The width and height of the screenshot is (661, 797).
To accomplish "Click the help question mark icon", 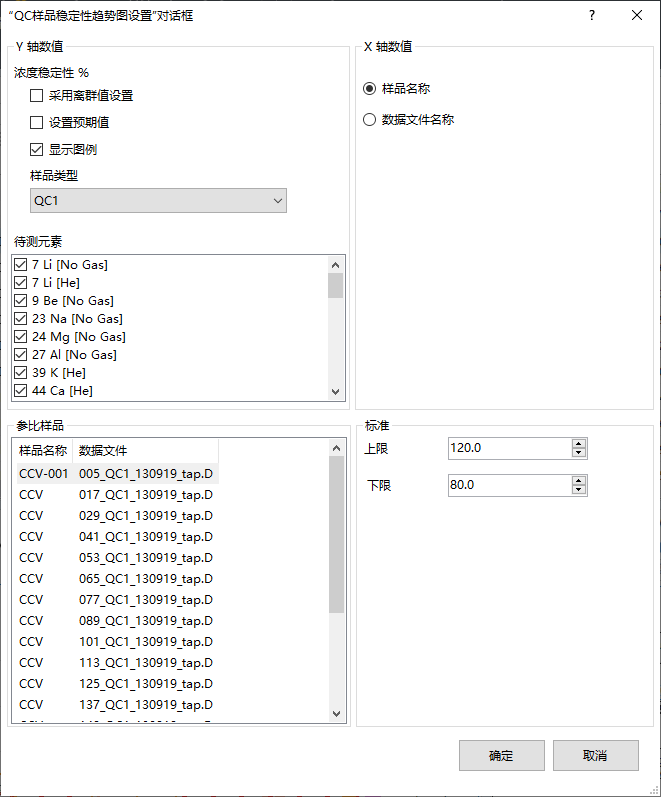I will pyautogui.click(x=592, y=15).
